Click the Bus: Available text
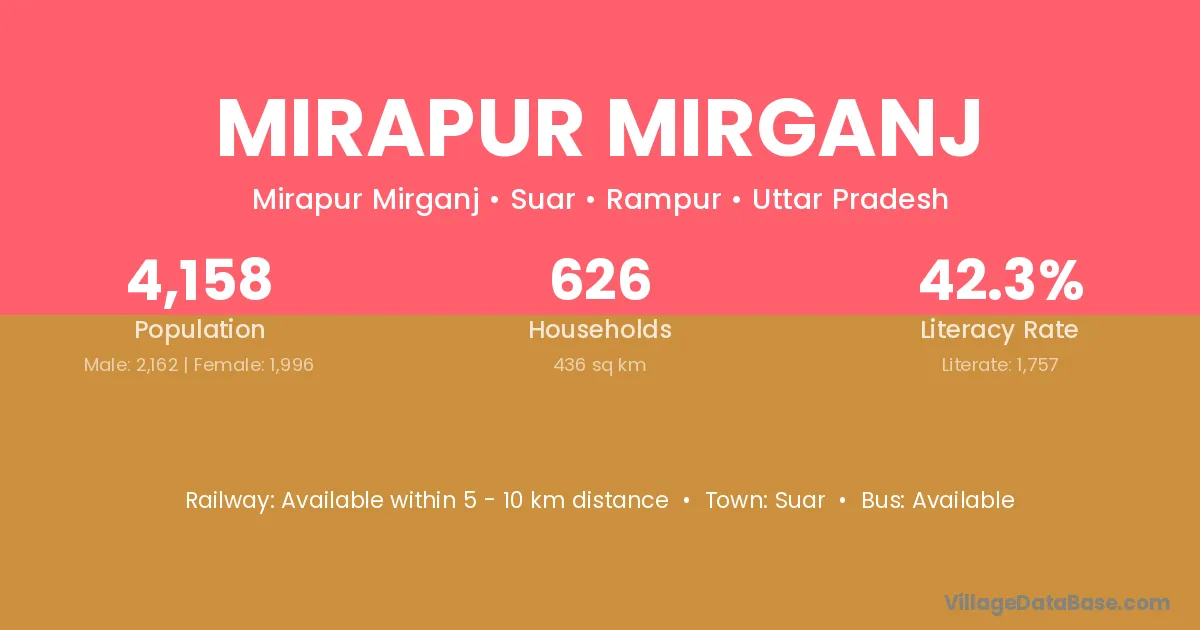Viewport: 1200px width, 630px height. 938,500
